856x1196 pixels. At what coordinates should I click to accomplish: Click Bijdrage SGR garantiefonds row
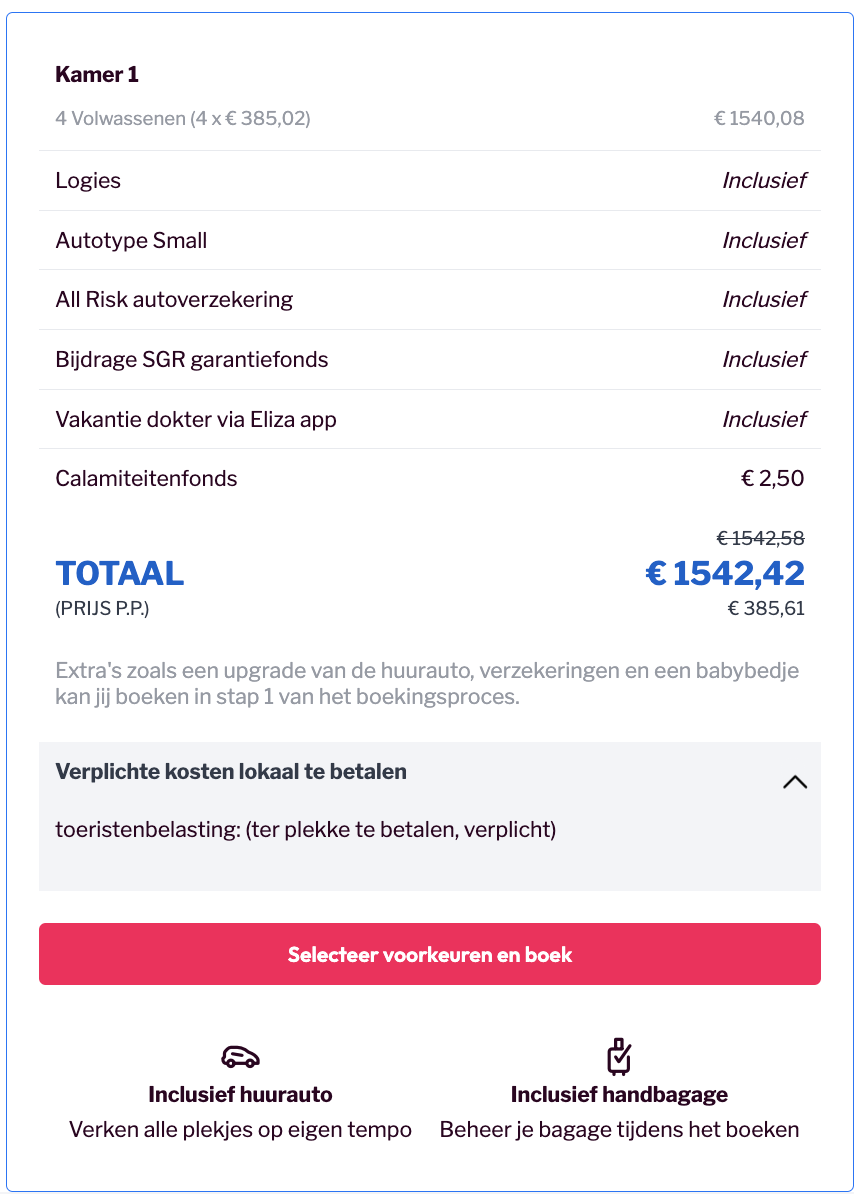point(430,359)
